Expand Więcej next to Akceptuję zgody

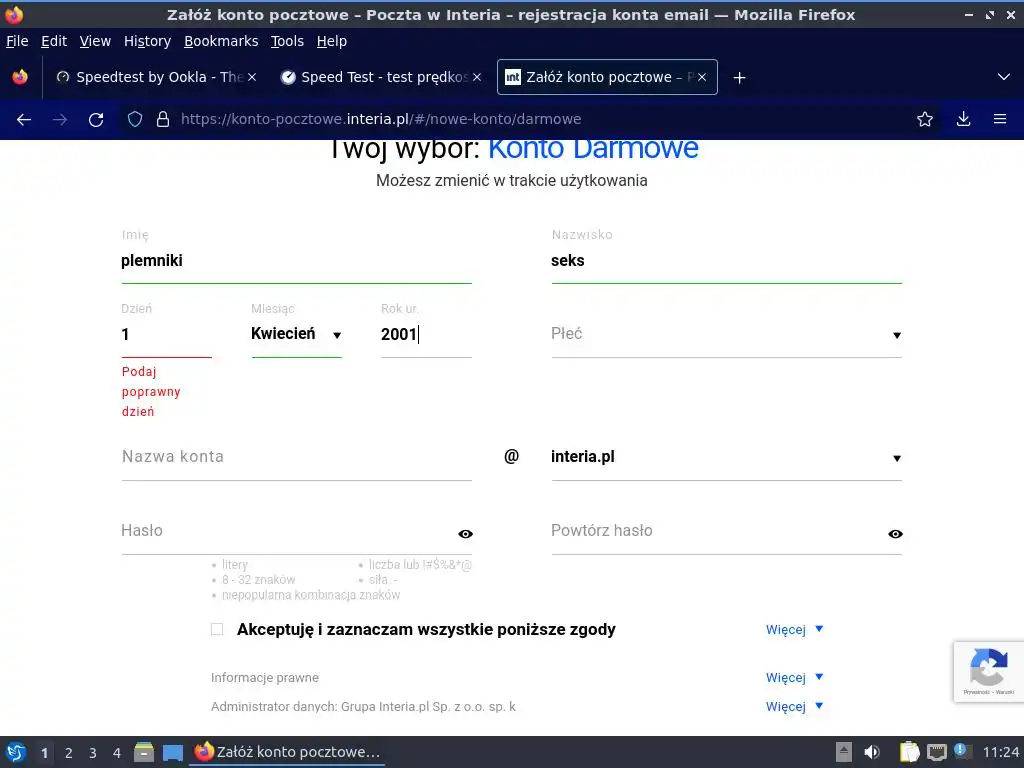(794, 630)
